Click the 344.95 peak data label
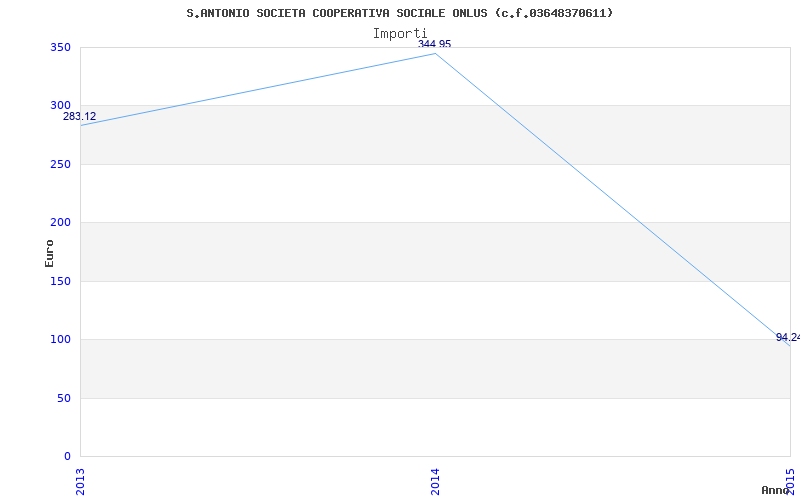The image size is (800, 500). [x=435, y=44]
